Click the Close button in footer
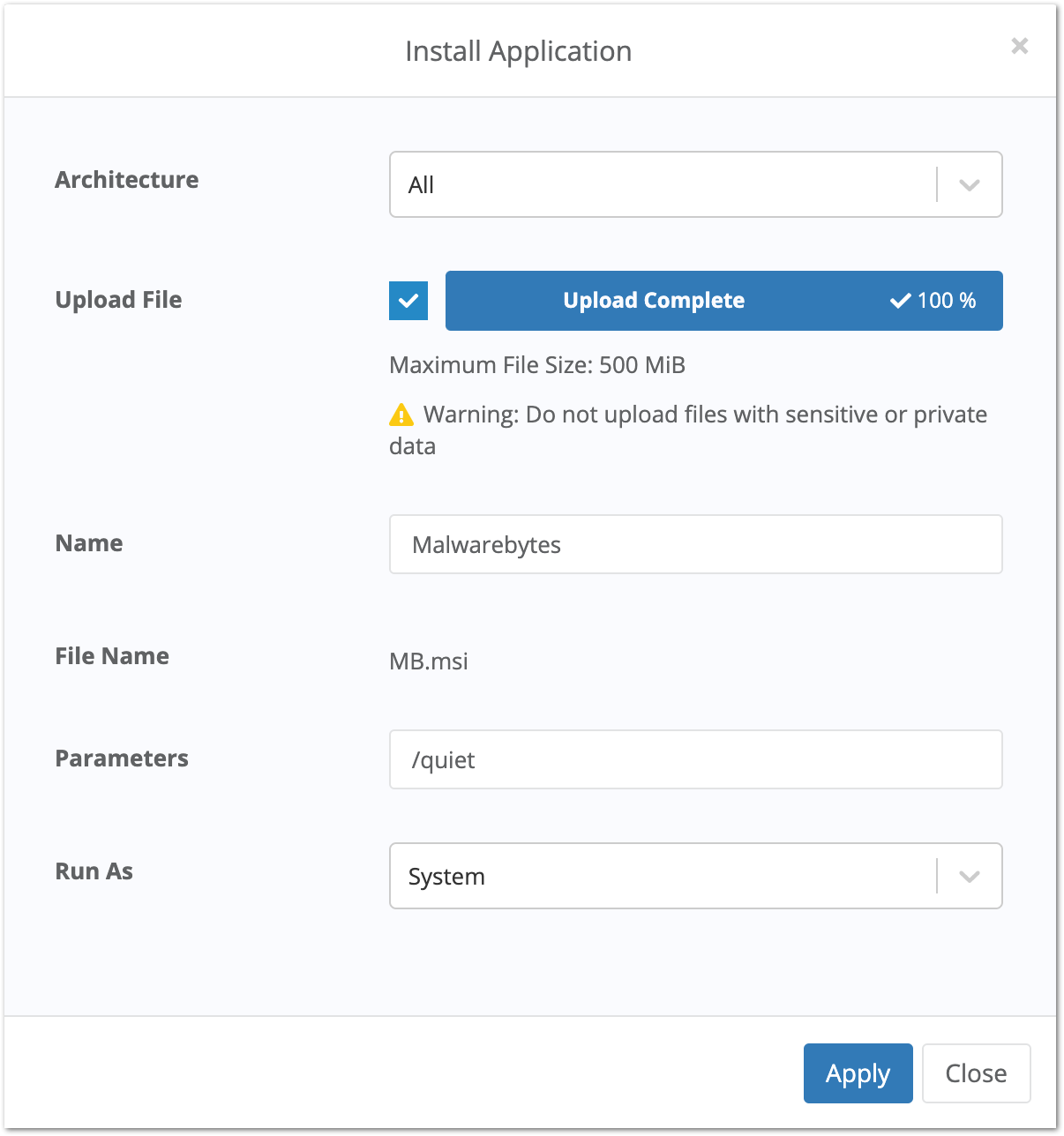 tap(976, 1073)
